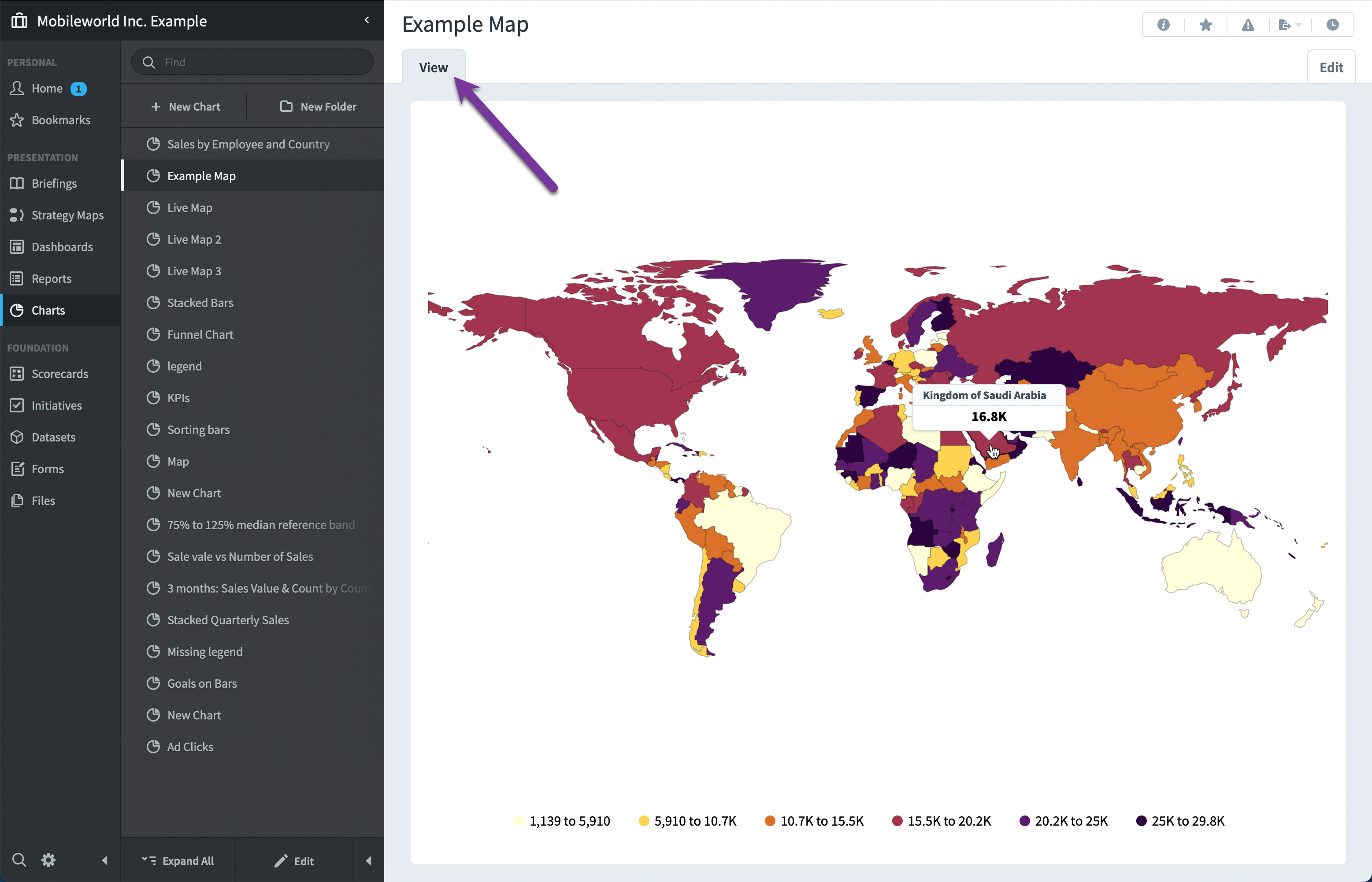The width and height of the screenshot is (1372, 882).
Task: Open search via bottom magnifier icon
Action: point(19,860)
